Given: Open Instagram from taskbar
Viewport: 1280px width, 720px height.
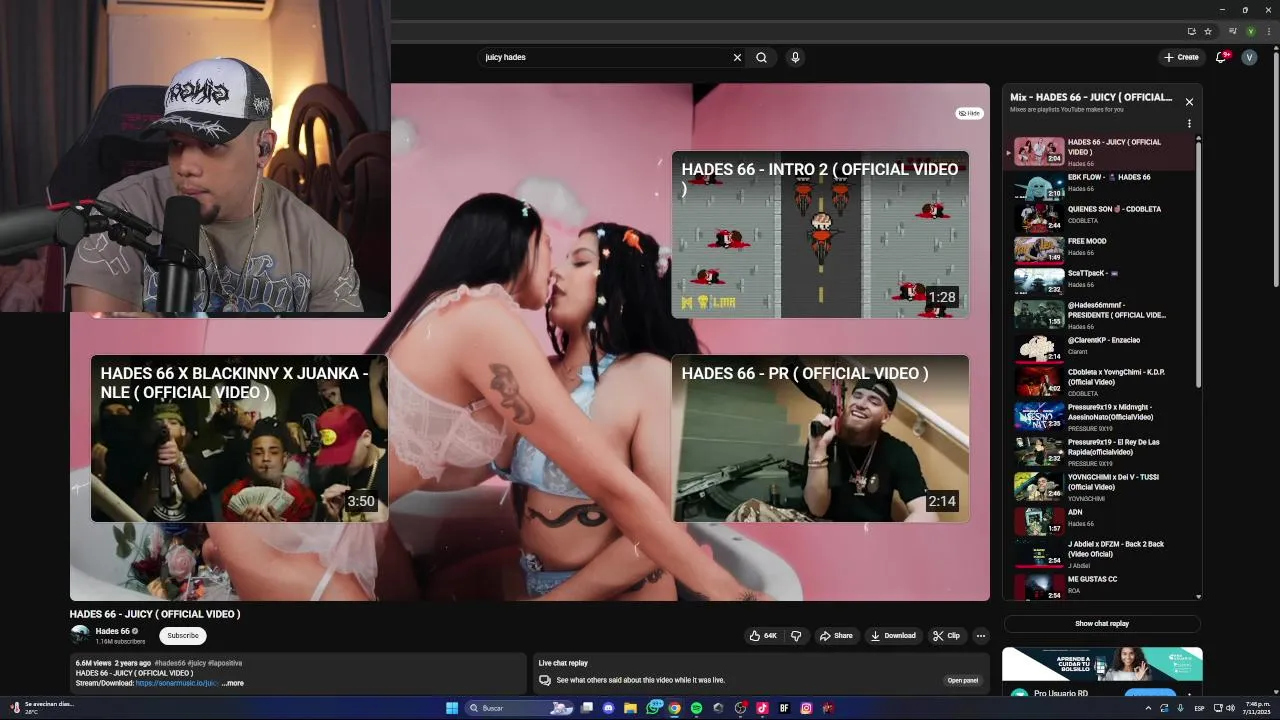Looking at the screenshot, I should 806,708.
